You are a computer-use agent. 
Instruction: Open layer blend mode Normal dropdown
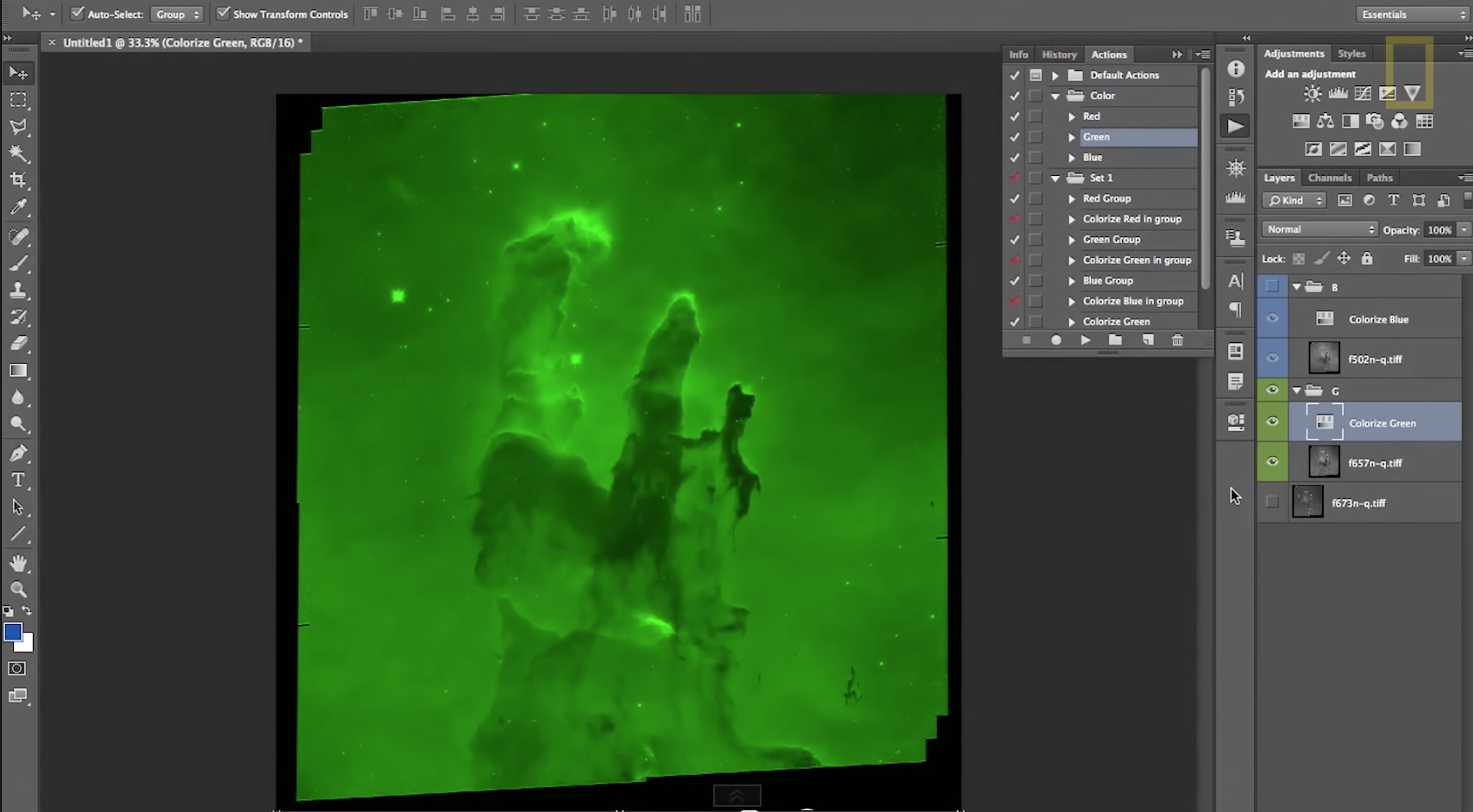click(1319, 229)
